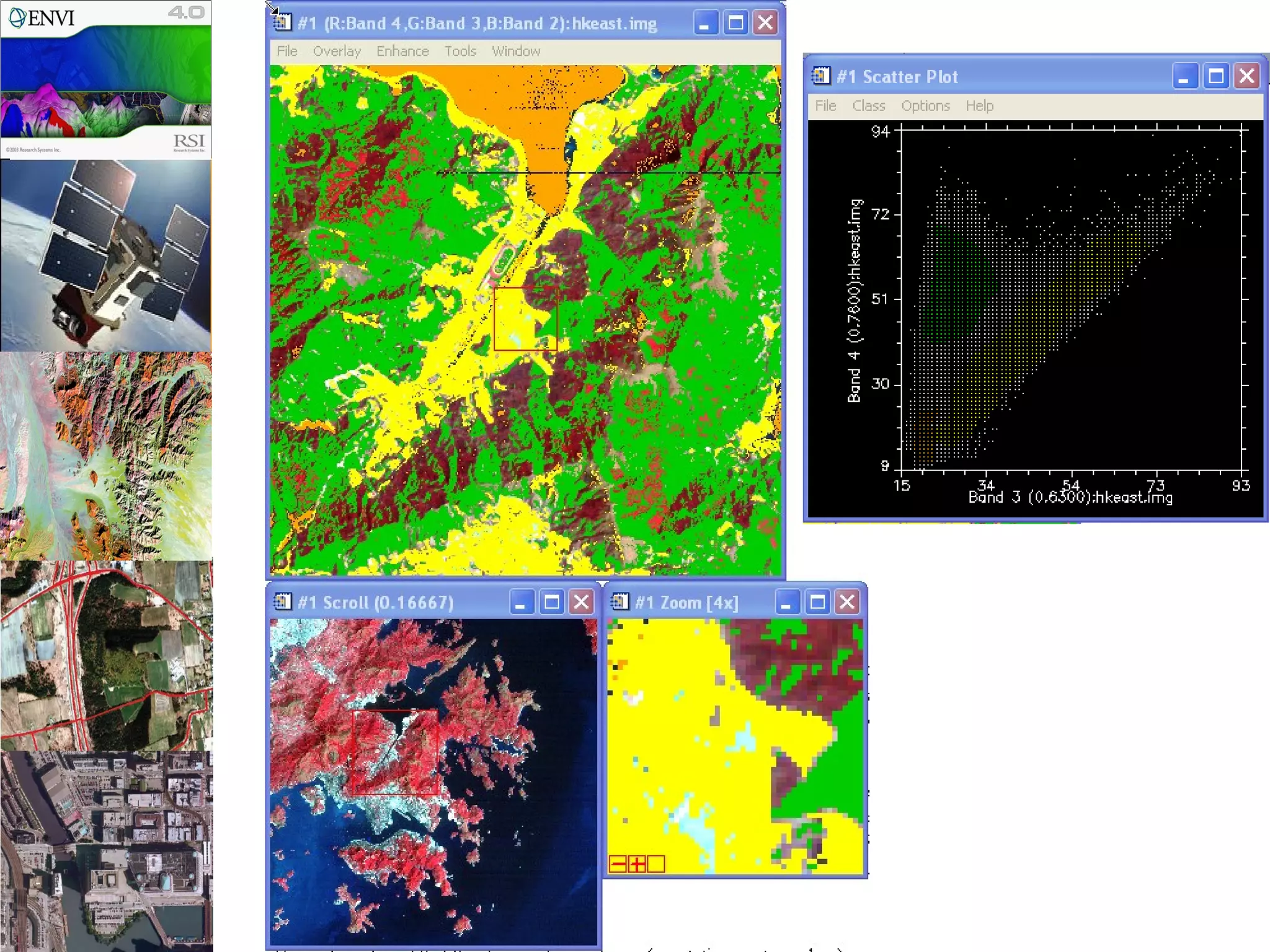Click the Zoom window title bar icon

pos(620,602)
